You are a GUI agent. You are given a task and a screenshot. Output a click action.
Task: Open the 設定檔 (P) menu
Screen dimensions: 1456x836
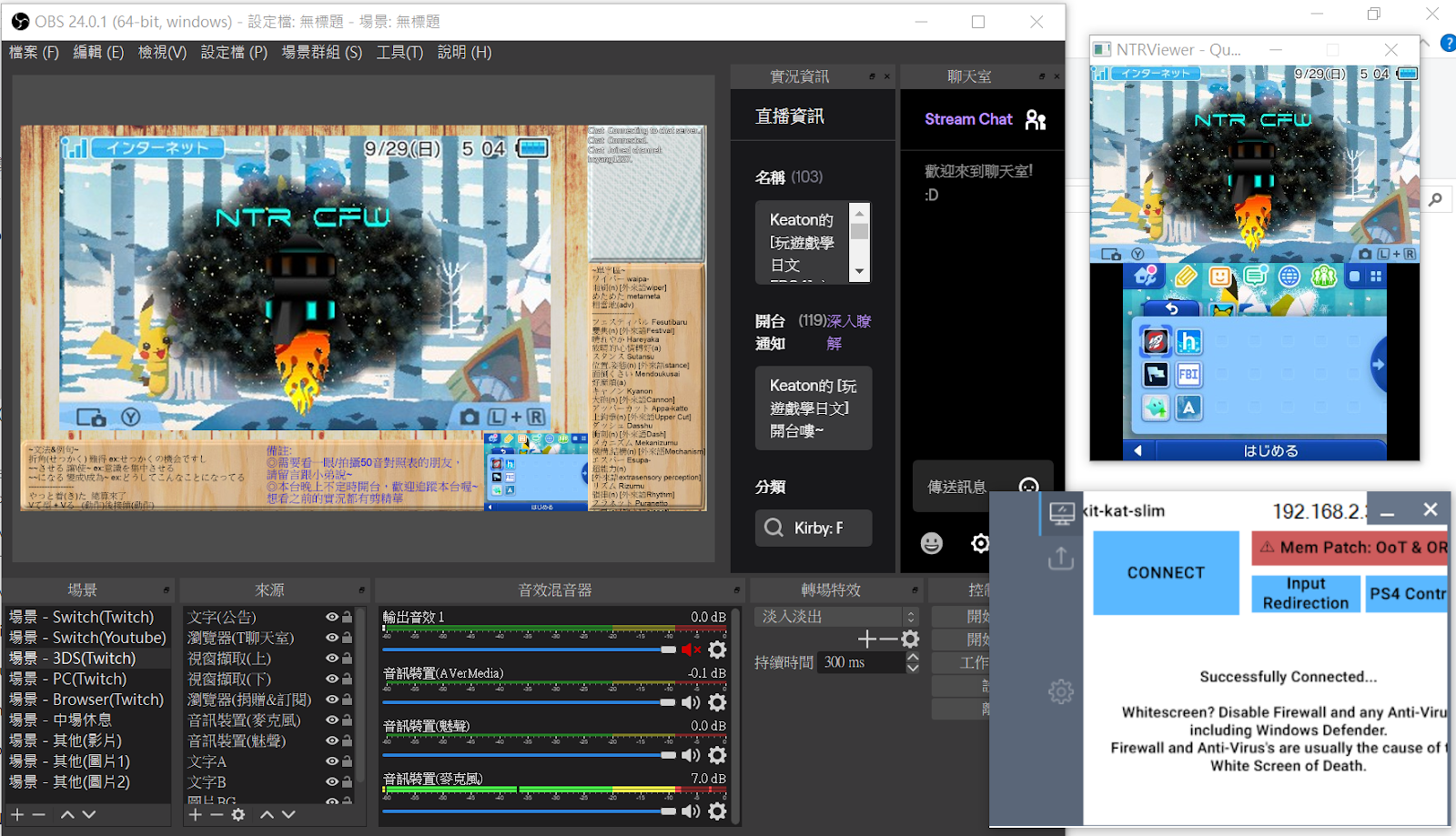point(234,53)
